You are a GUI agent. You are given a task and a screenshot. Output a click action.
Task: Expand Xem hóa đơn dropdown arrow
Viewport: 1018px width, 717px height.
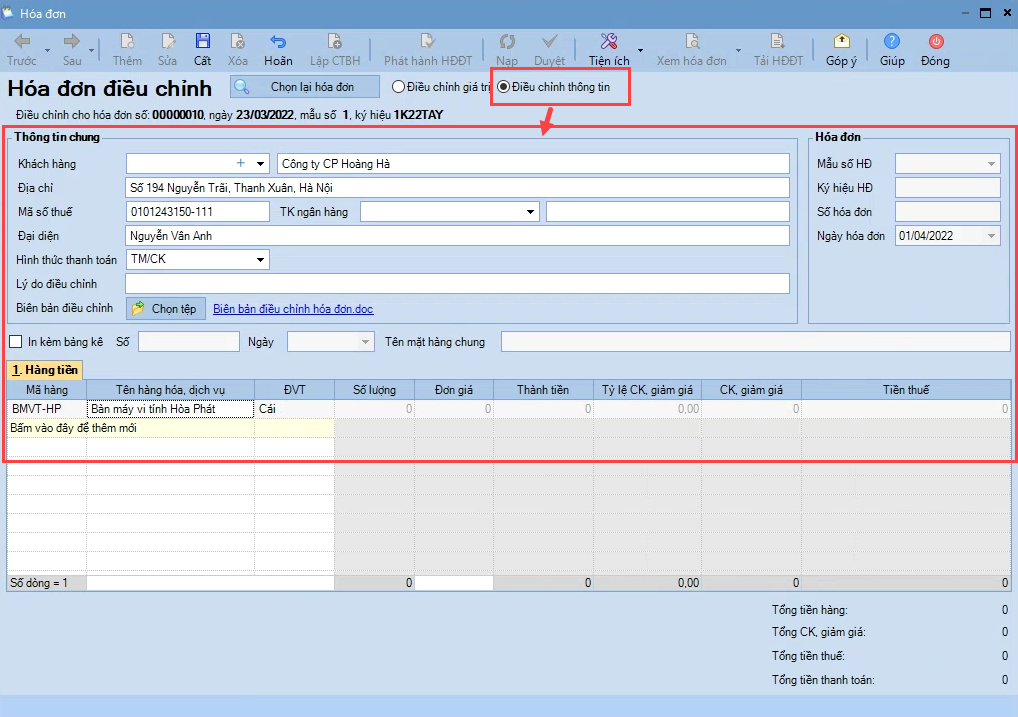point(738,51)
